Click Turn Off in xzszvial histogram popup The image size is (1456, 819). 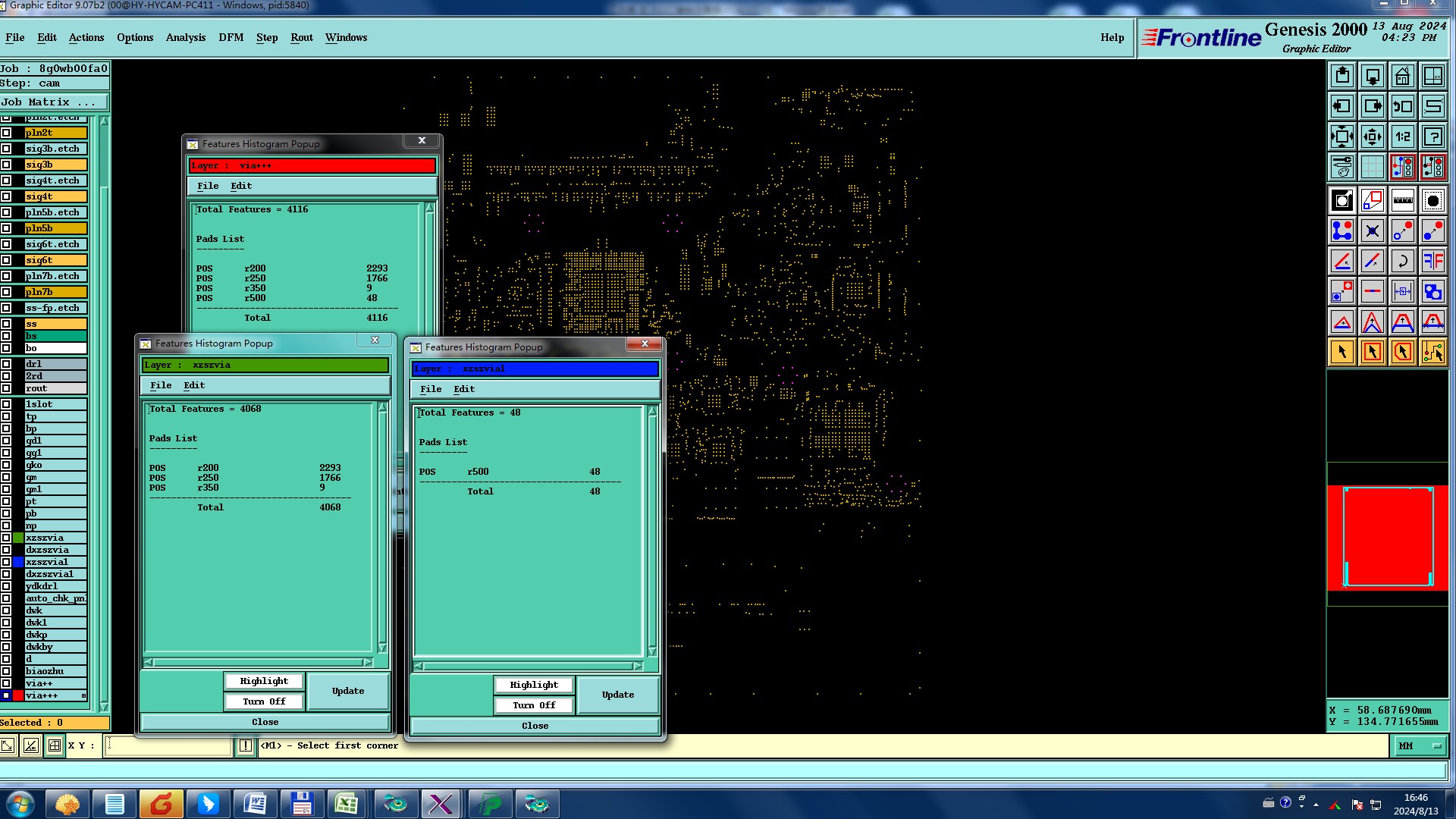point(534,705)
